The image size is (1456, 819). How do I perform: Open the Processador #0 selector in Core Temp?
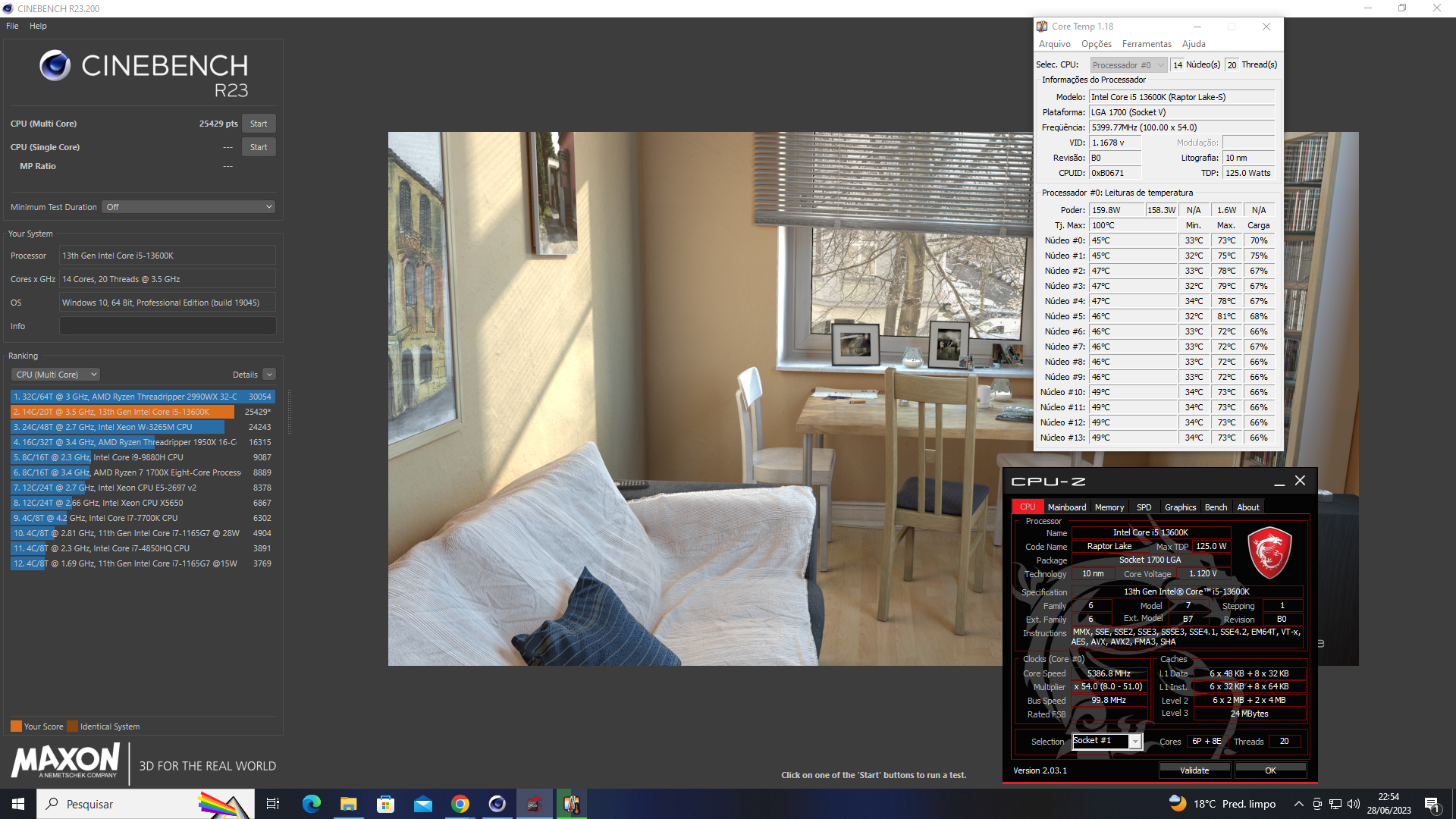tap(1128, 65)
